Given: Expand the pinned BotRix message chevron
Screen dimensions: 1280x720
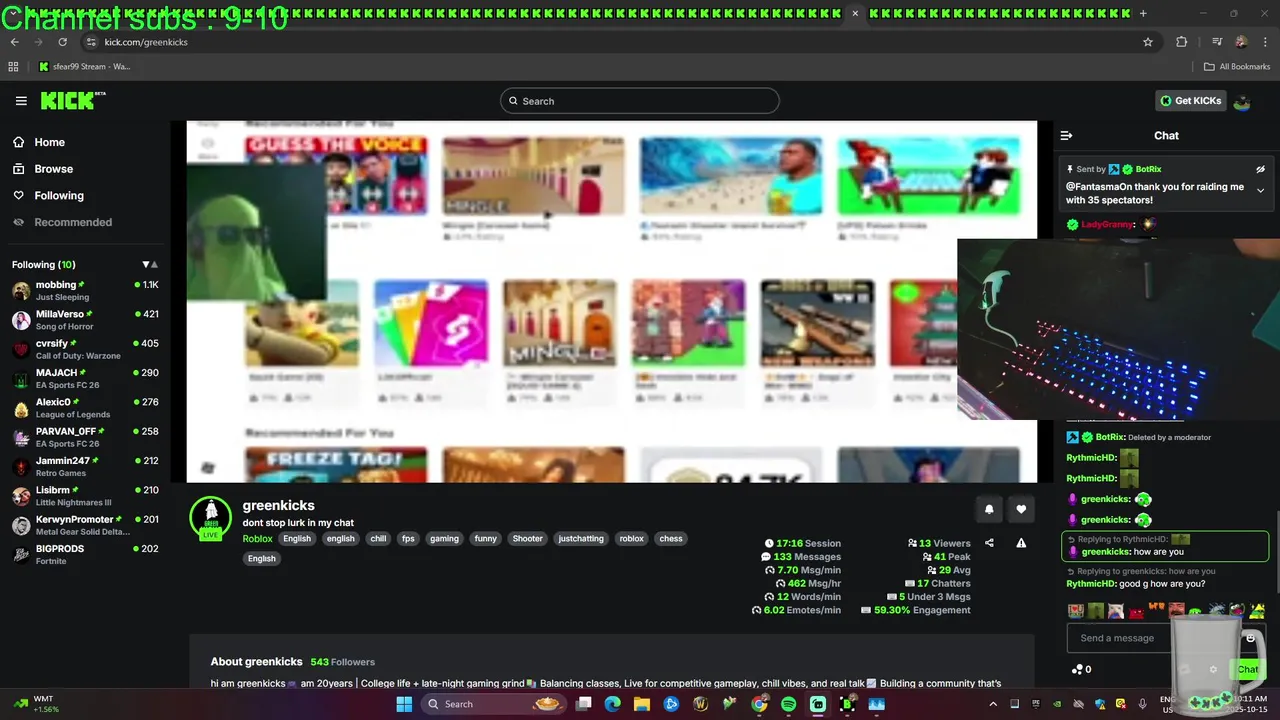Looking at the screenshot, I should (1260, 190).
